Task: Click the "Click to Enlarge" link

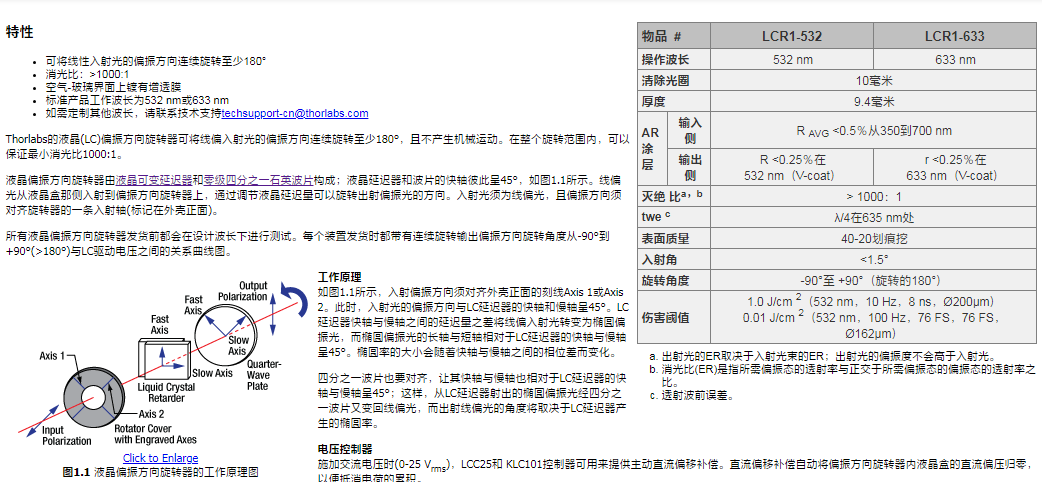Action: 160,458
